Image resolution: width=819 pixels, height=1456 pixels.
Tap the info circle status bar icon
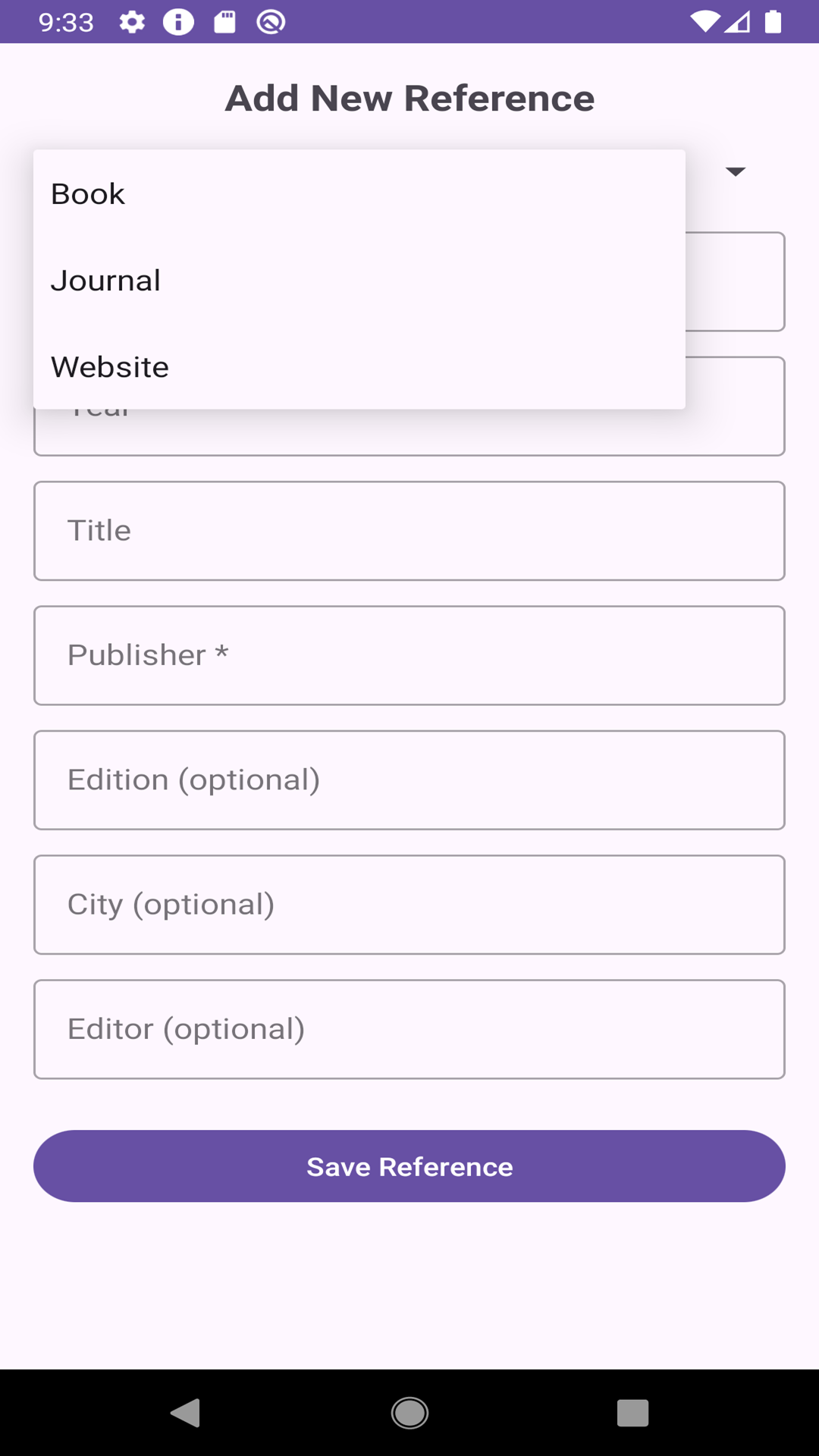pos(178,22)
